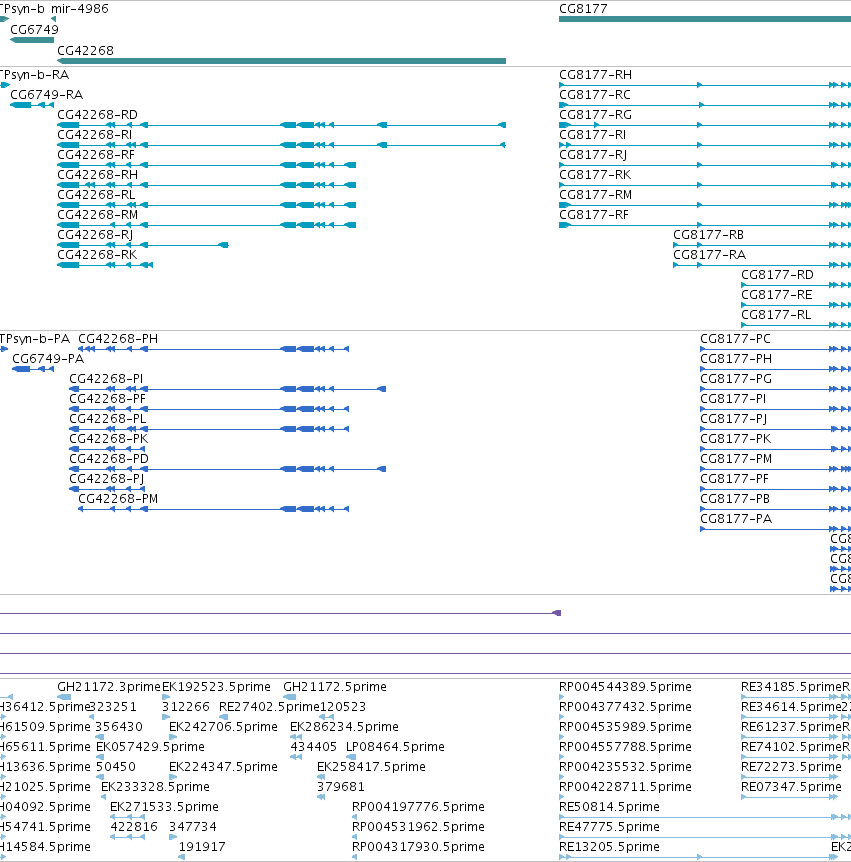Viewport: 851px width, 862px height.
Task: Select the CG8177-RM transcript label
Action: [595, 195]
